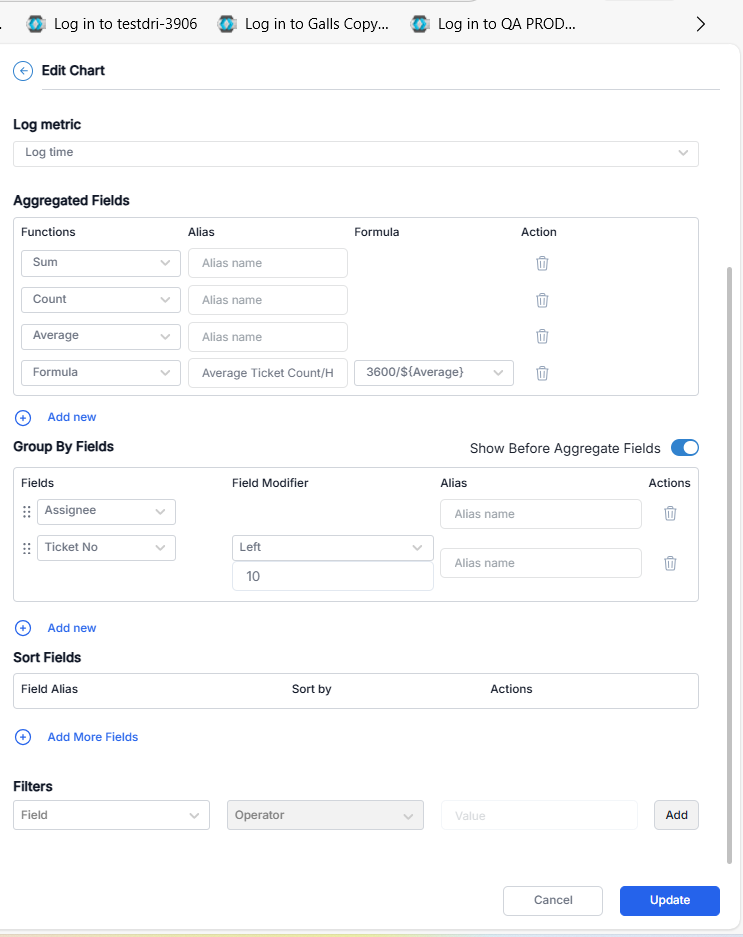Image resolution: width=743 pixels, height=937 pixels.
Task: Open the Left field modifier dropdown
Action: pyautogui.click(x=332, y=548)
